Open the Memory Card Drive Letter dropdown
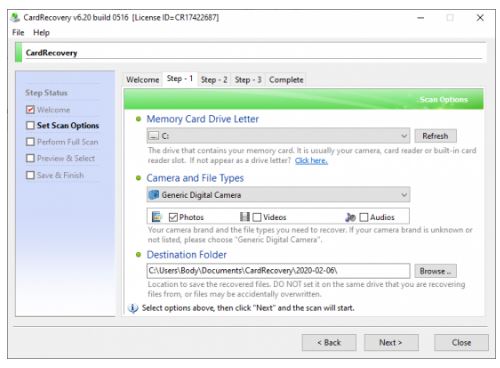This screenshot has height=368, width=500. pos(278,136)
